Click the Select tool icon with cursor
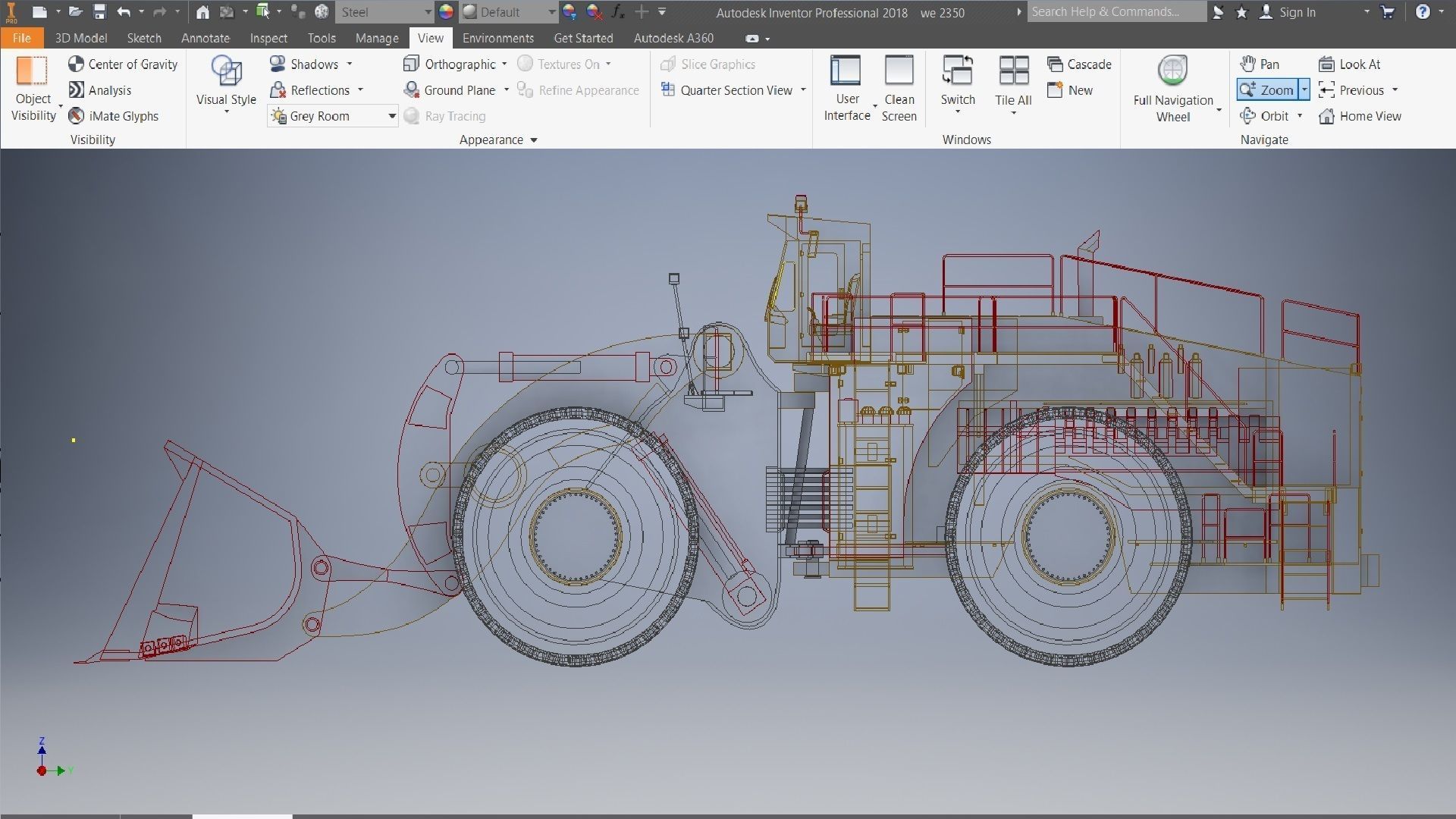Screen dimensions: 1456x819 click(x=263, y=12)
